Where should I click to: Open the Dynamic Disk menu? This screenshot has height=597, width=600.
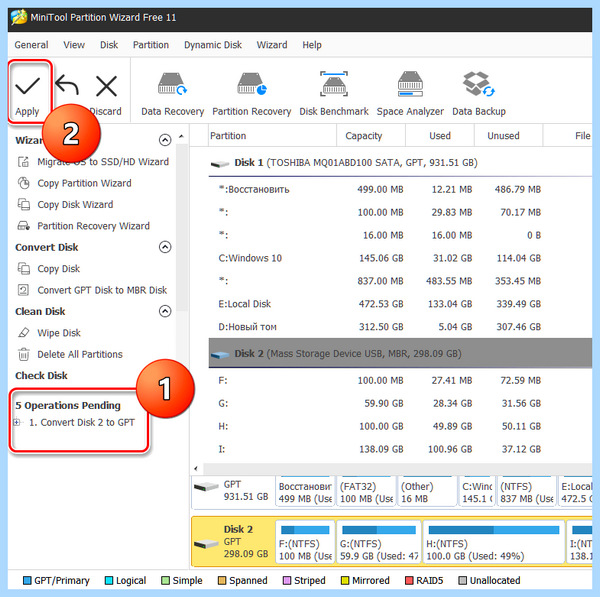click(x=213, y=45)
